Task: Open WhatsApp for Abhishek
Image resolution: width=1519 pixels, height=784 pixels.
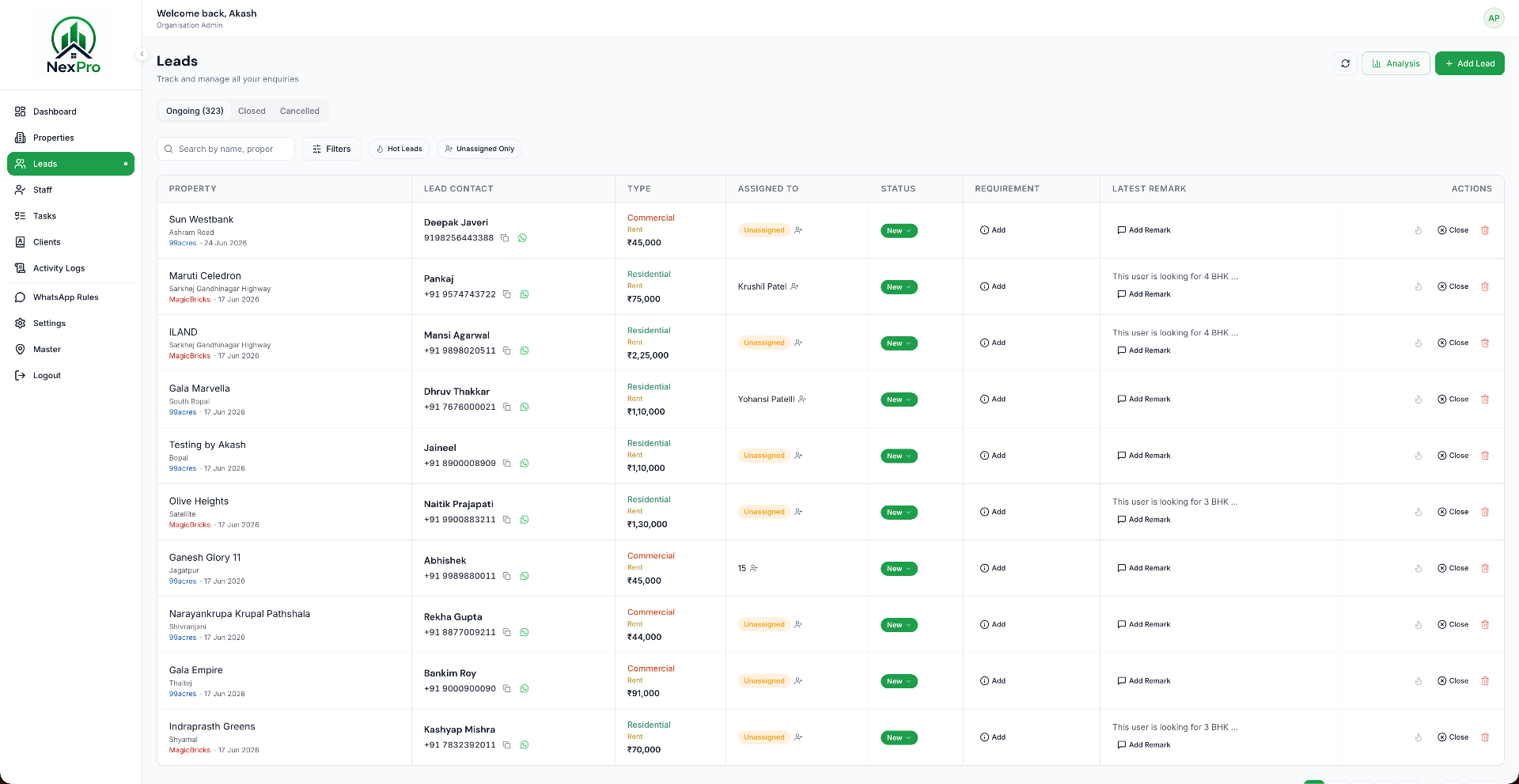Action: 525,576
